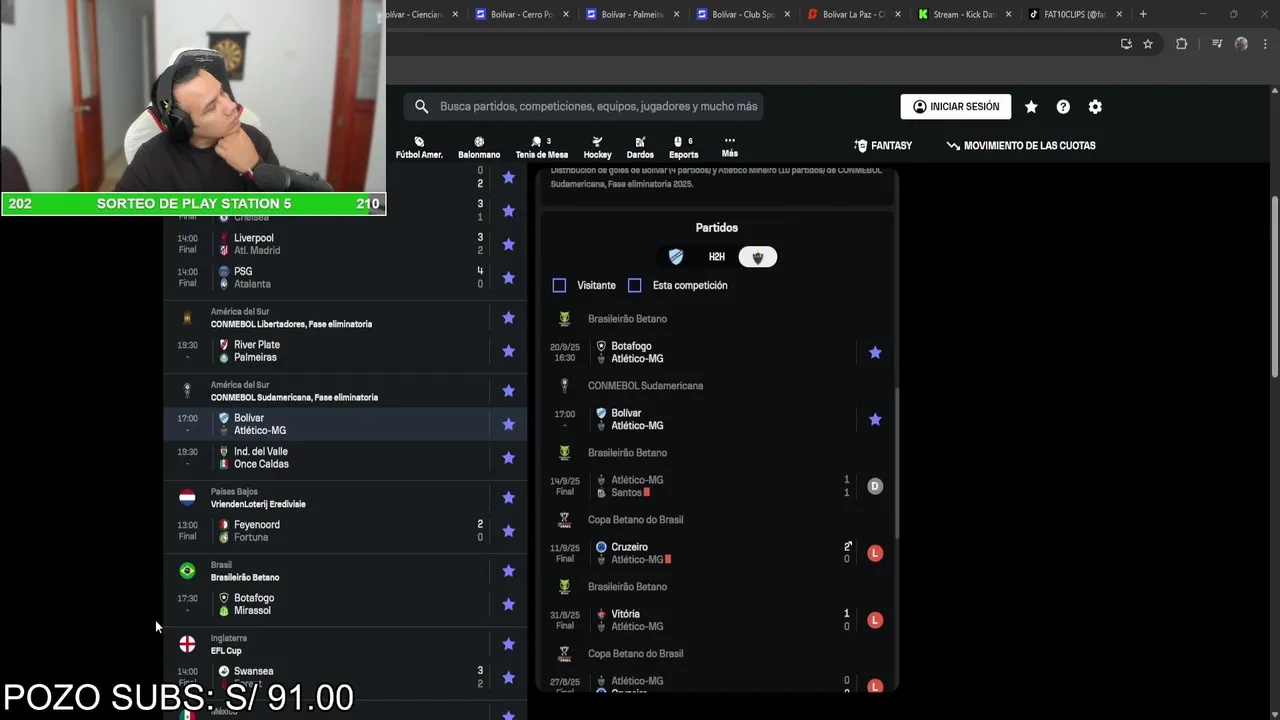Image resolution: width=1280 pixels, height=720 pixels.
Task: Toggle favorite star for Swansea match
Action: click(x=508, y=678)
